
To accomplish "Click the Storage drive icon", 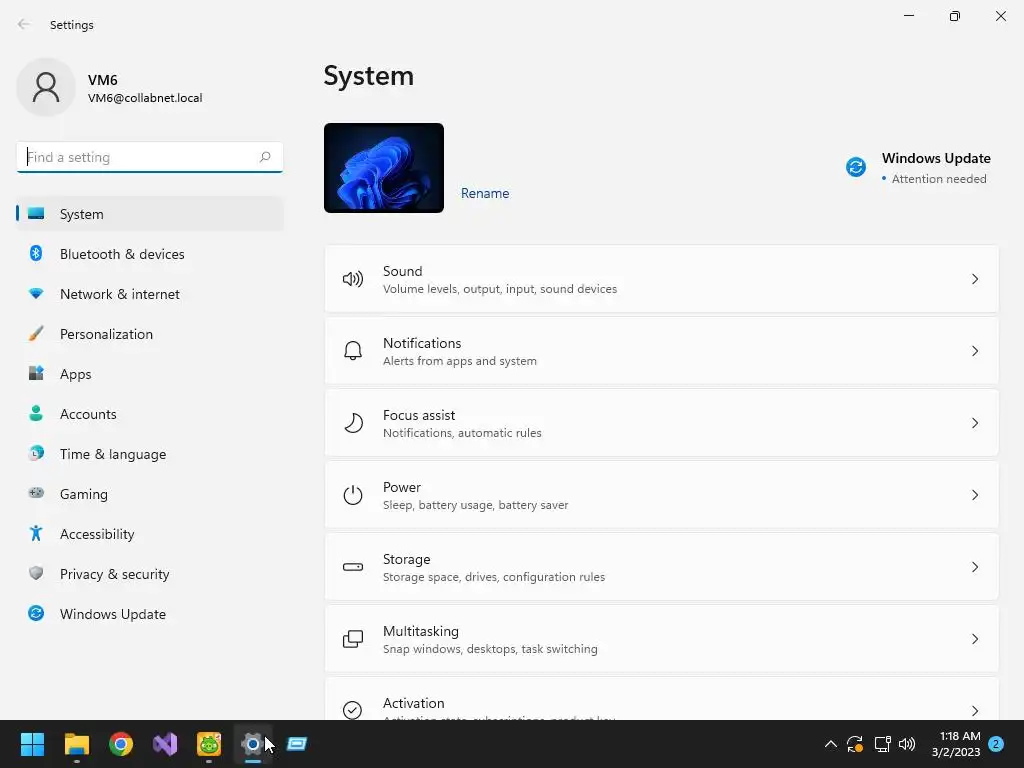I will pyautogui.click(x=353, y=567).
